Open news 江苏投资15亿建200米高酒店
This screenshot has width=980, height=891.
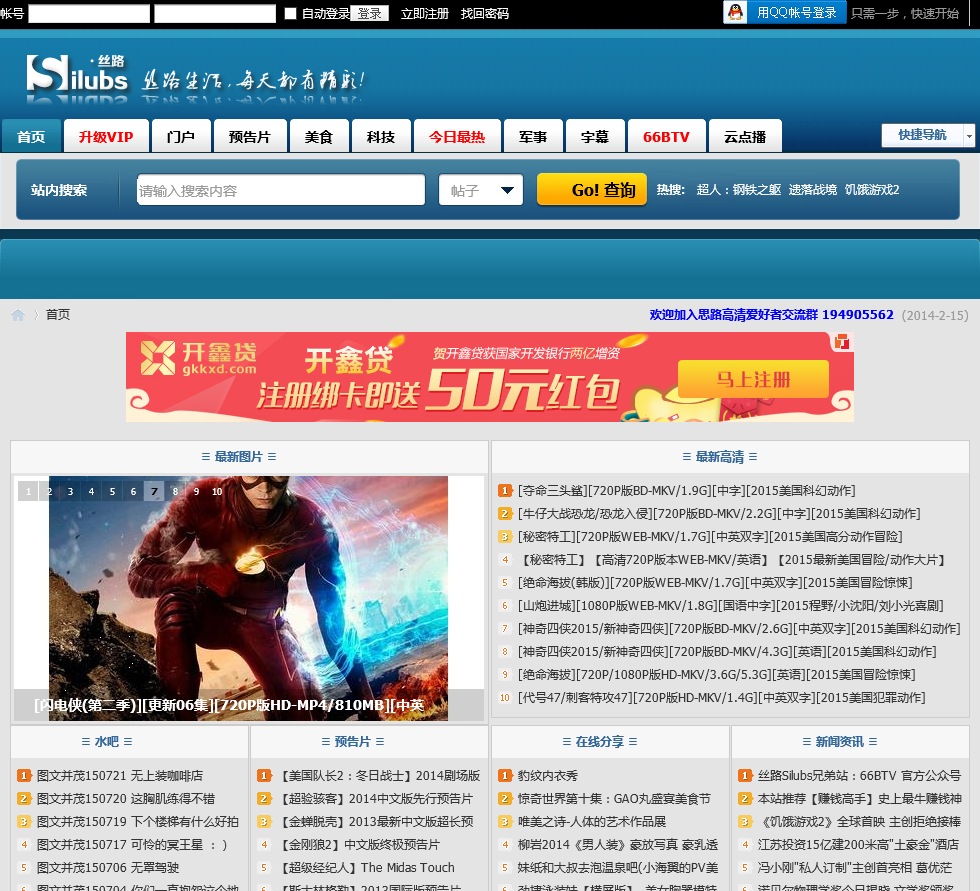[x=858, y=844]
